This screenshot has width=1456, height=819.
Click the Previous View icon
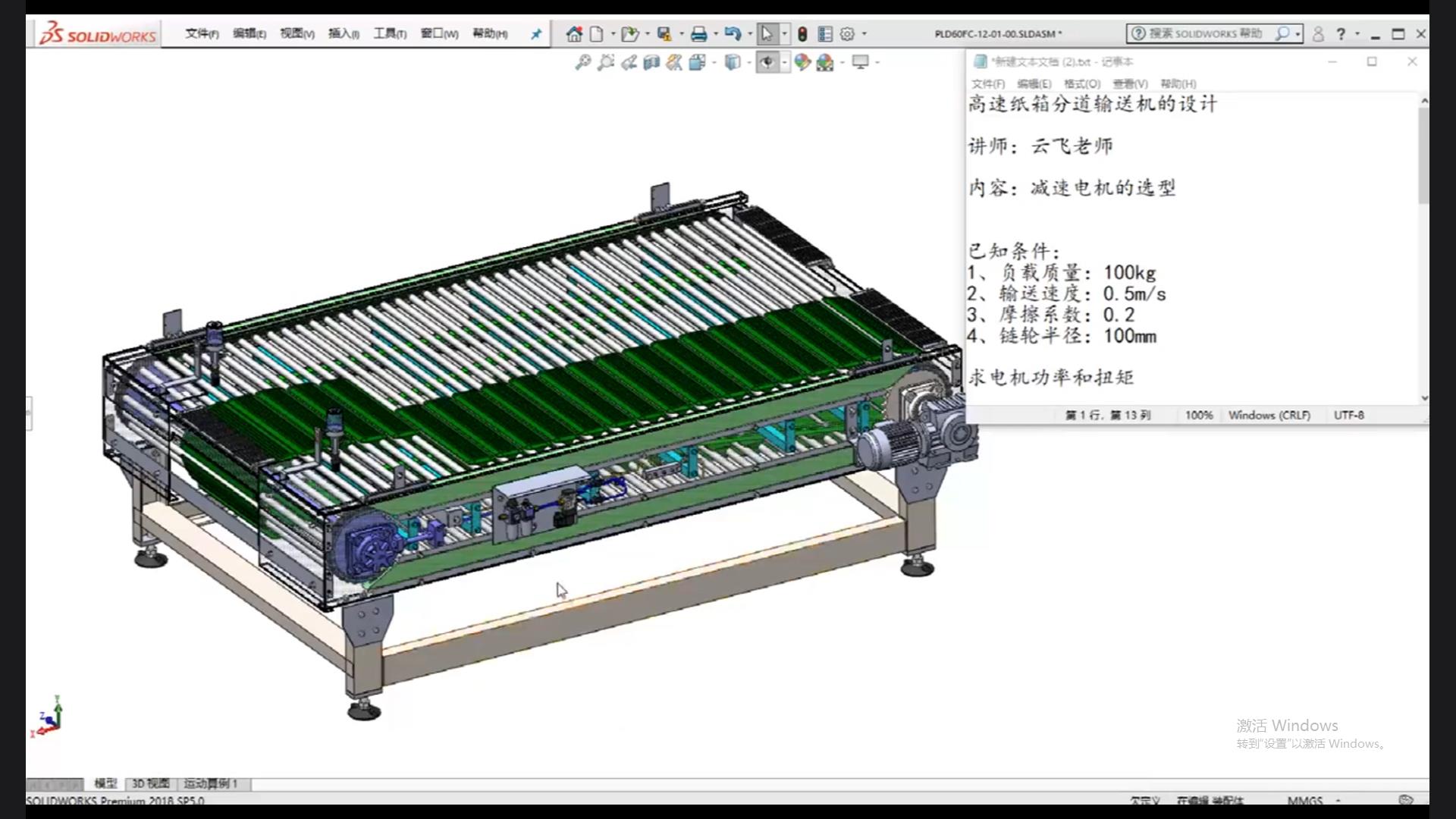[629, 62]
